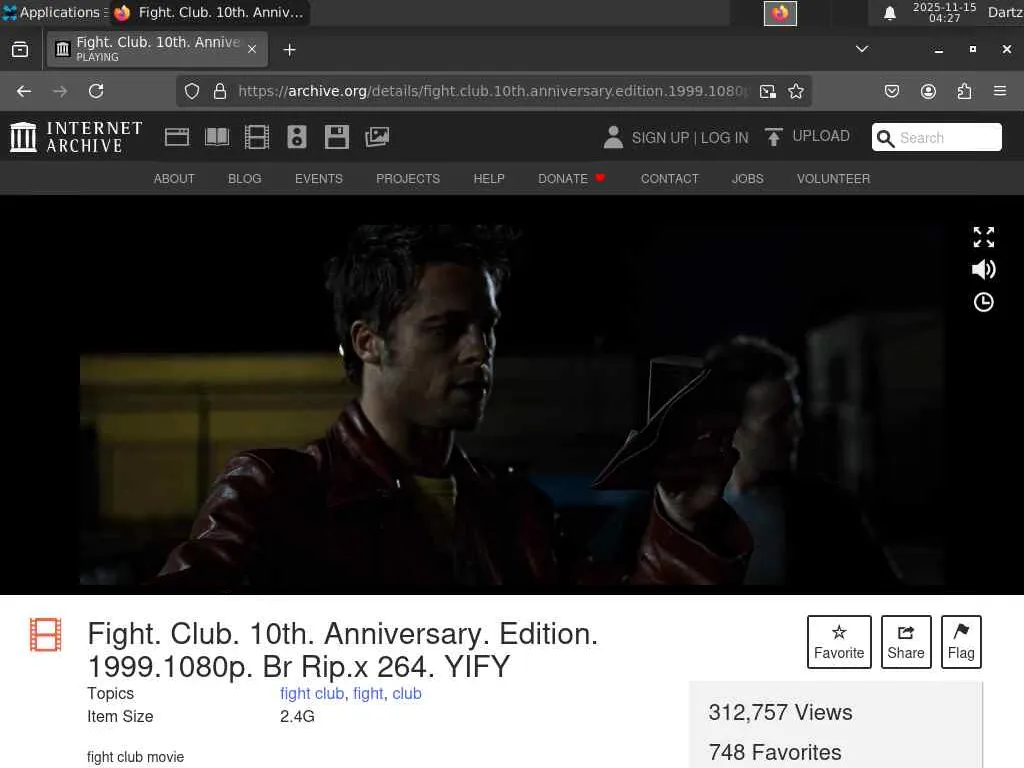Close the Fight Club tab
The image size is (1024, 768).
click(x=252, y=49)
